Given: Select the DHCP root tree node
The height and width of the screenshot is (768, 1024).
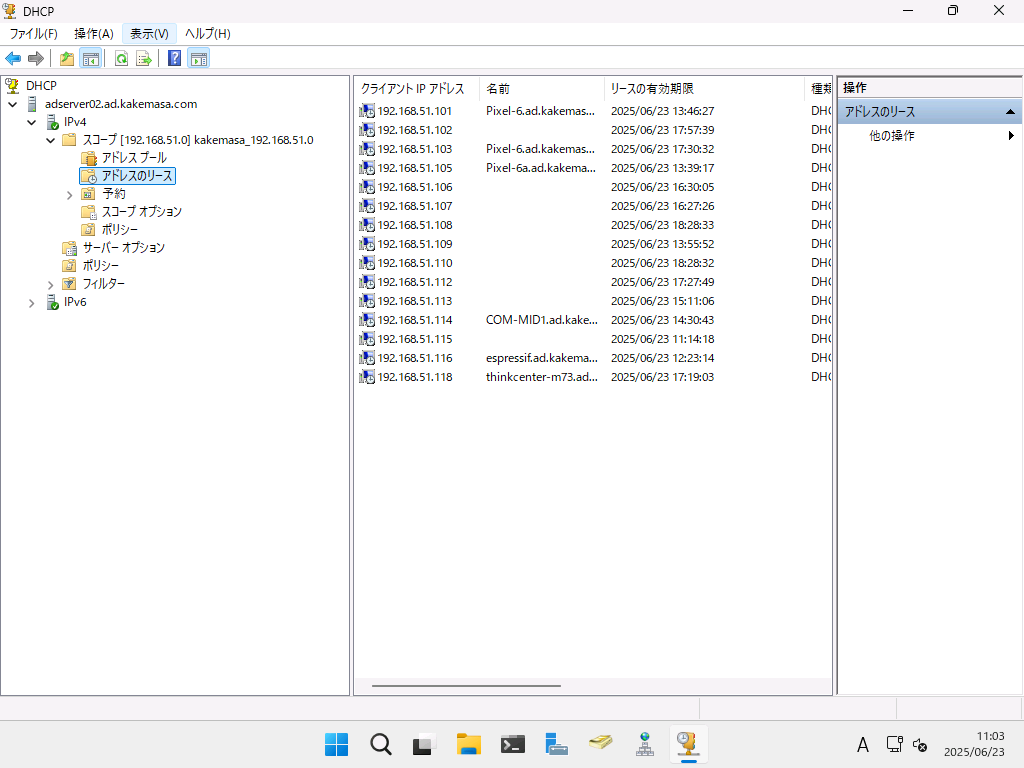Looking at the screenshot, I should tap(41, 86).
